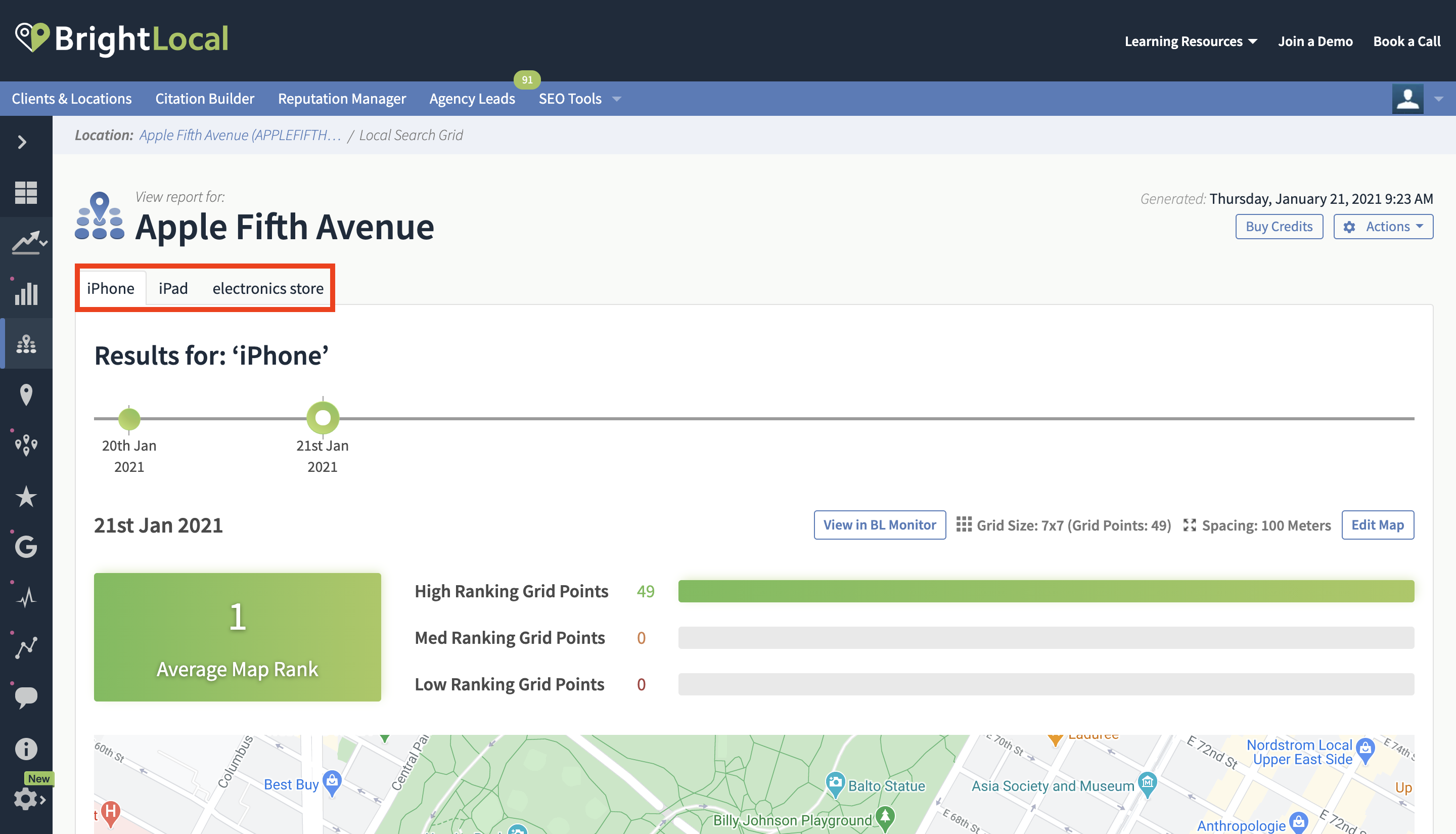Click Join a Demo link

point(1315,41)
